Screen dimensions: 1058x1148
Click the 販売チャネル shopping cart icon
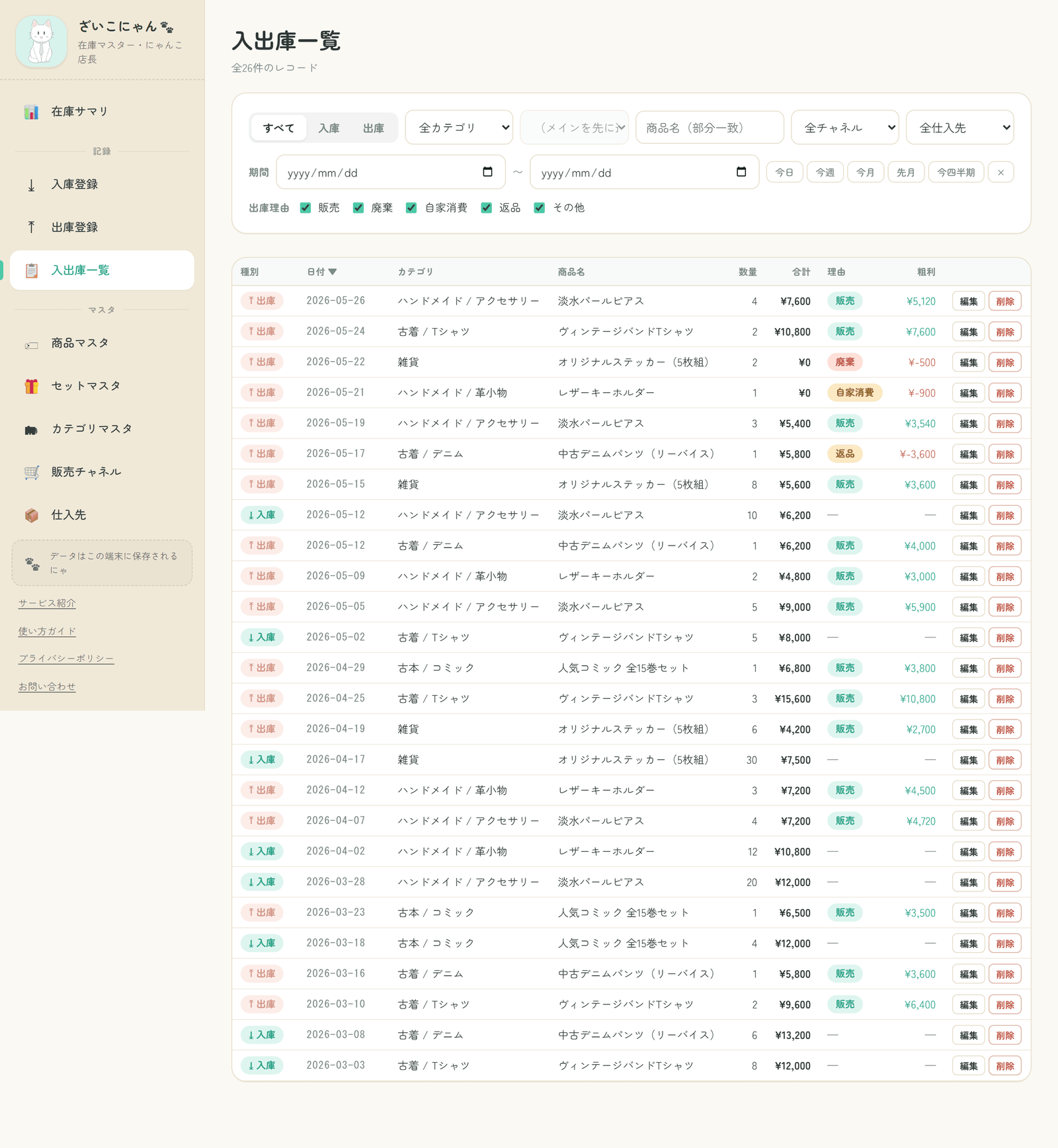click(31, 472)
